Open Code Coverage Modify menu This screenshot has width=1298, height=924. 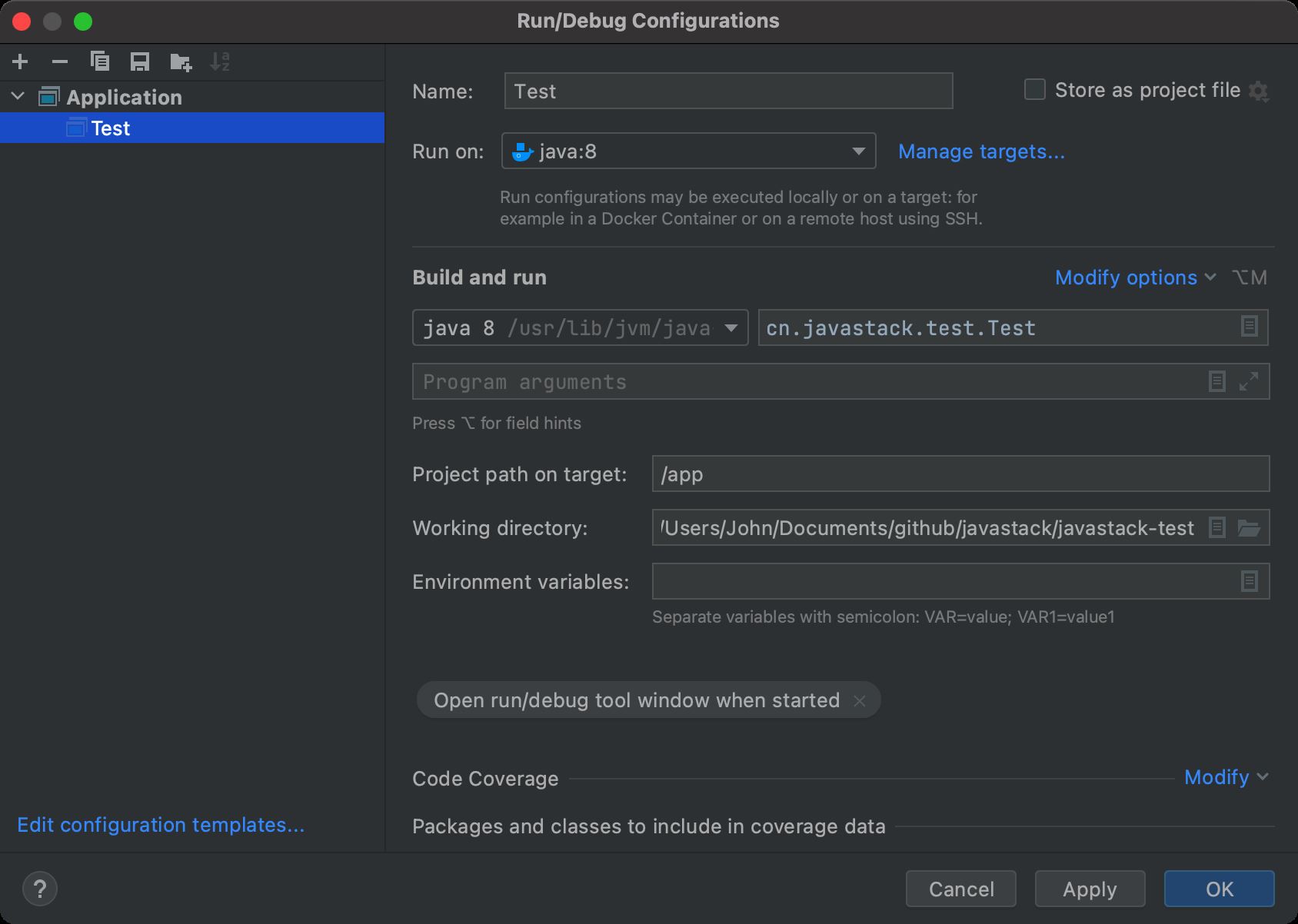(1226, 777)
